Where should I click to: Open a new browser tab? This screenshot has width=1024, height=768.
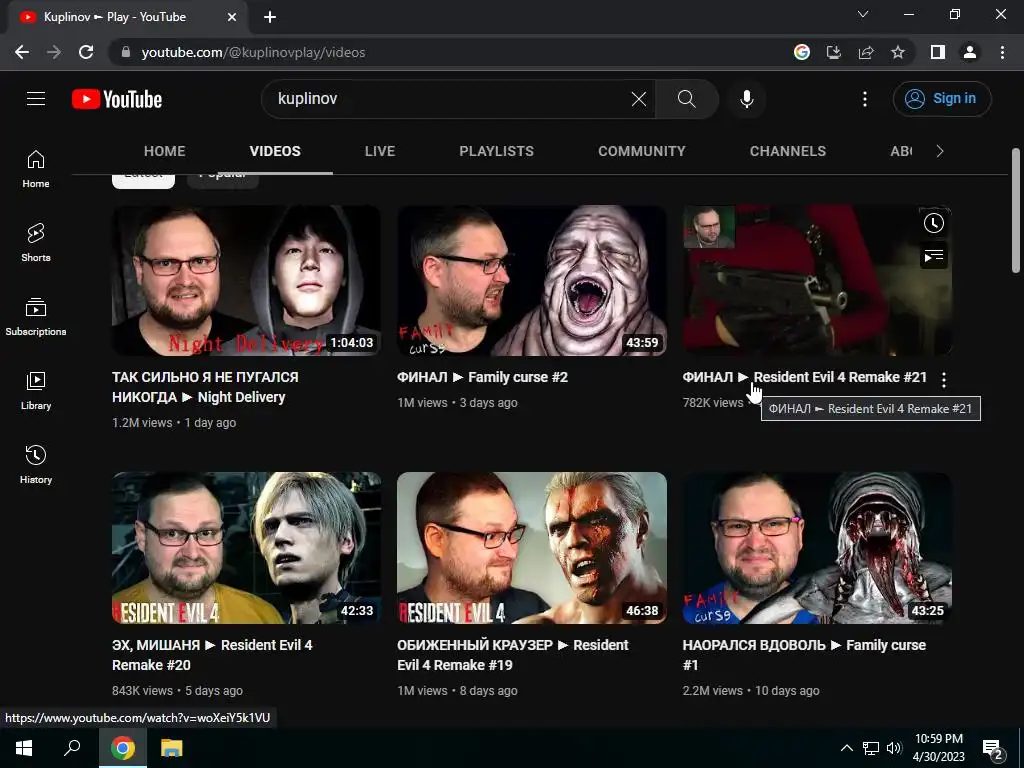click(x=270, y=17)
